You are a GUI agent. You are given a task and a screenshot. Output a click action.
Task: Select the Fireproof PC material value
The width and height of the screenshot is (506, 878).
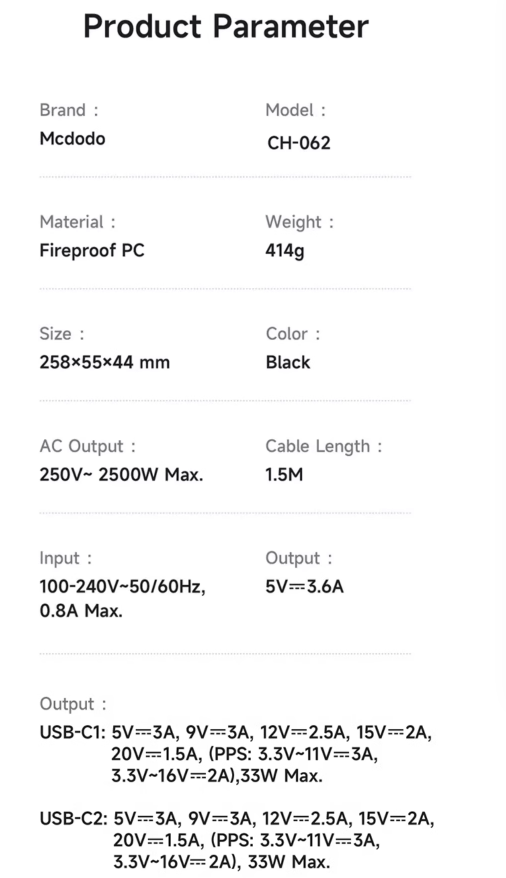pos(92,250)
